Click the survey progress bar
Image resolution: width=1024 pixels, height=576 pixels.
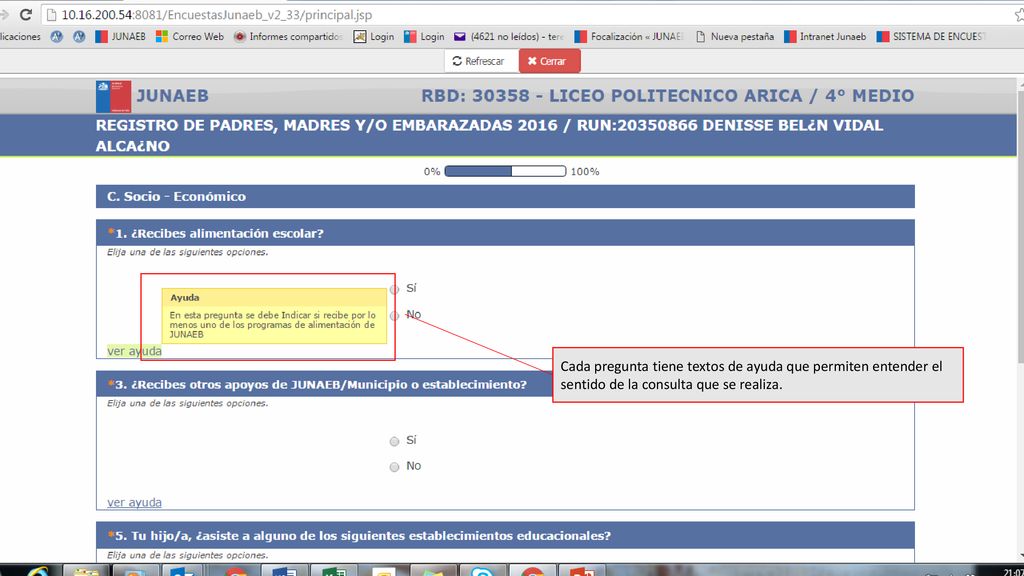(x=505, y=171)
